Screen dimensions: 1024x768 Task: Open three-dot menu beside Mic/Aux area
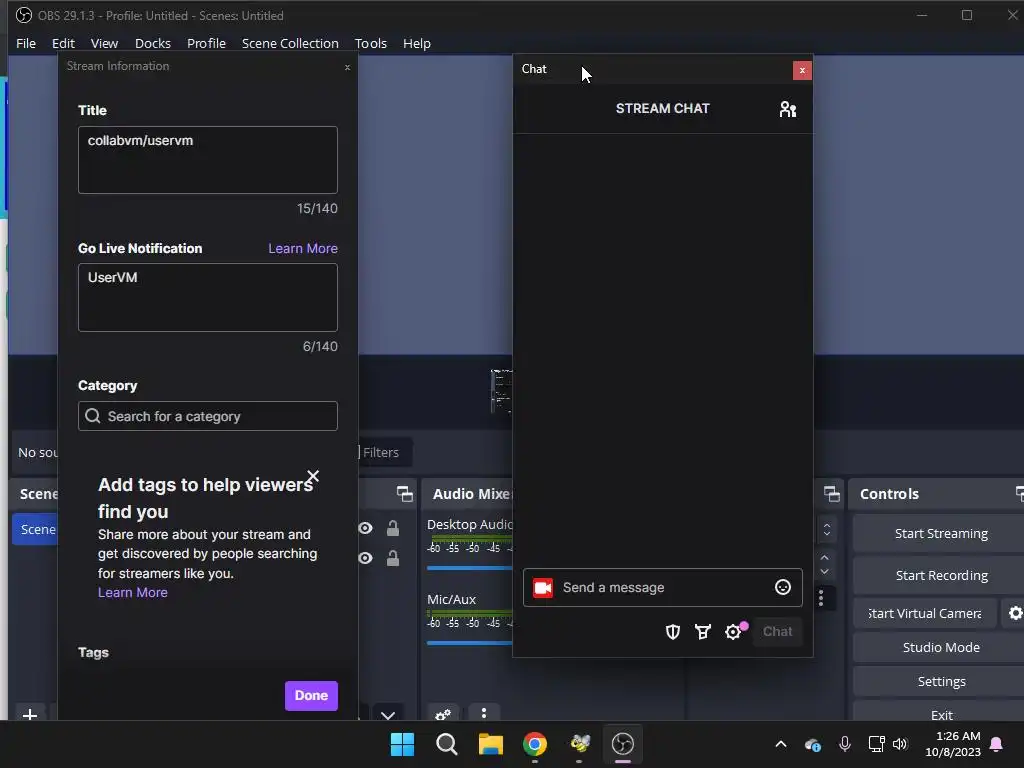pos(821,597)
